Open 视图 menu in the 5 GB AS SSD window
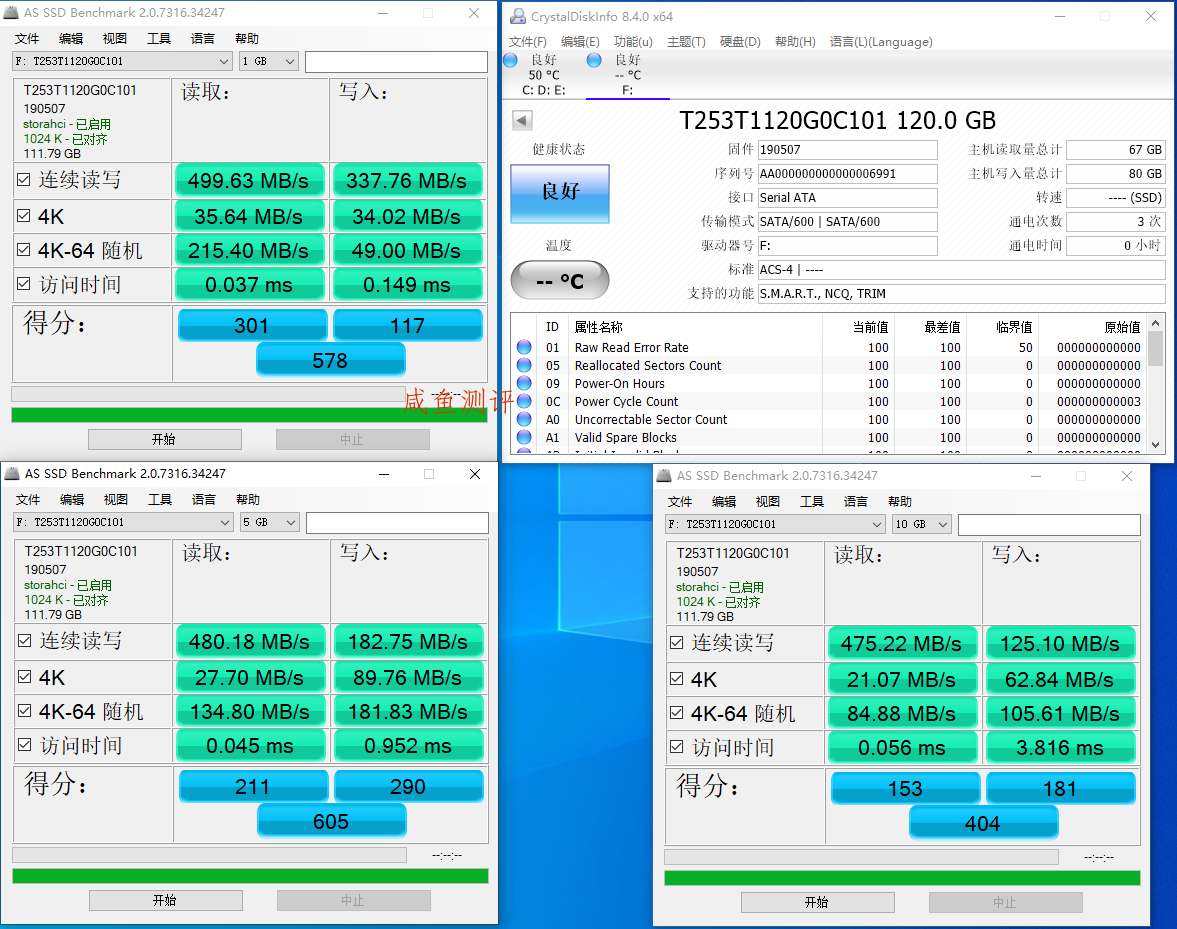 pyautogui.click(x=116, y=500)
